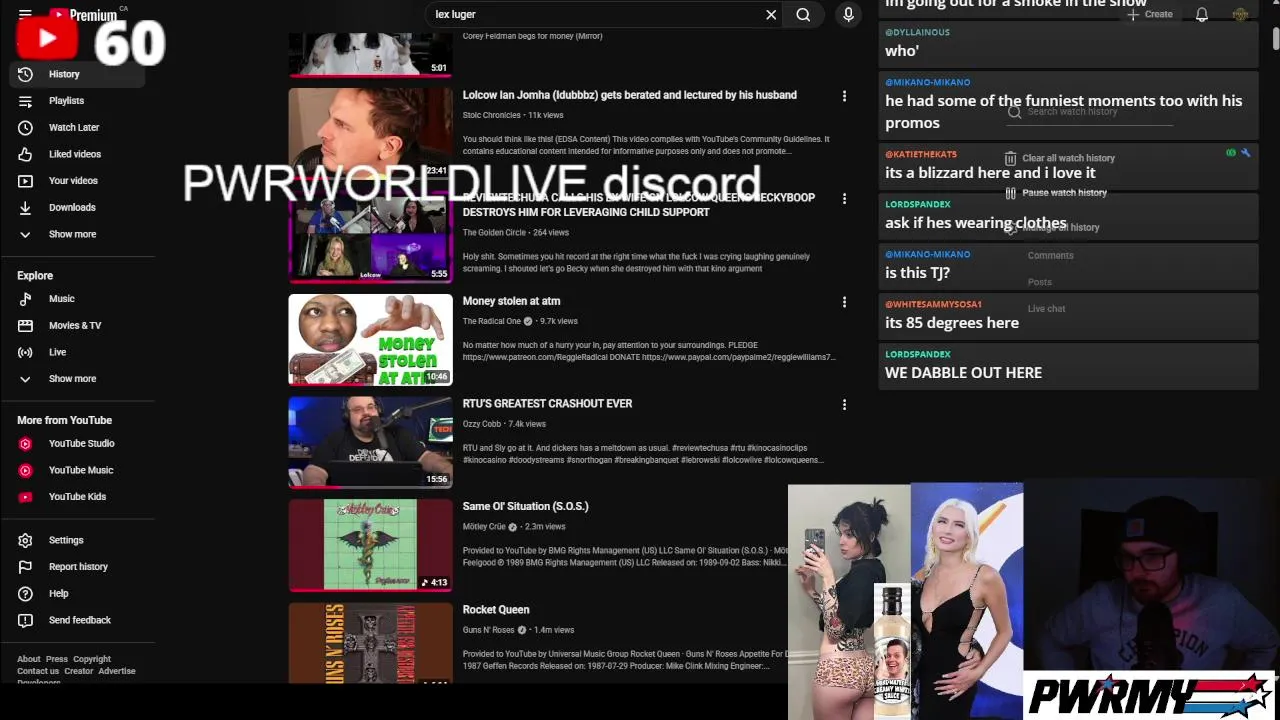
Task: Go to the Stoic Chronicles channel
Action: [x=491, y=115]
